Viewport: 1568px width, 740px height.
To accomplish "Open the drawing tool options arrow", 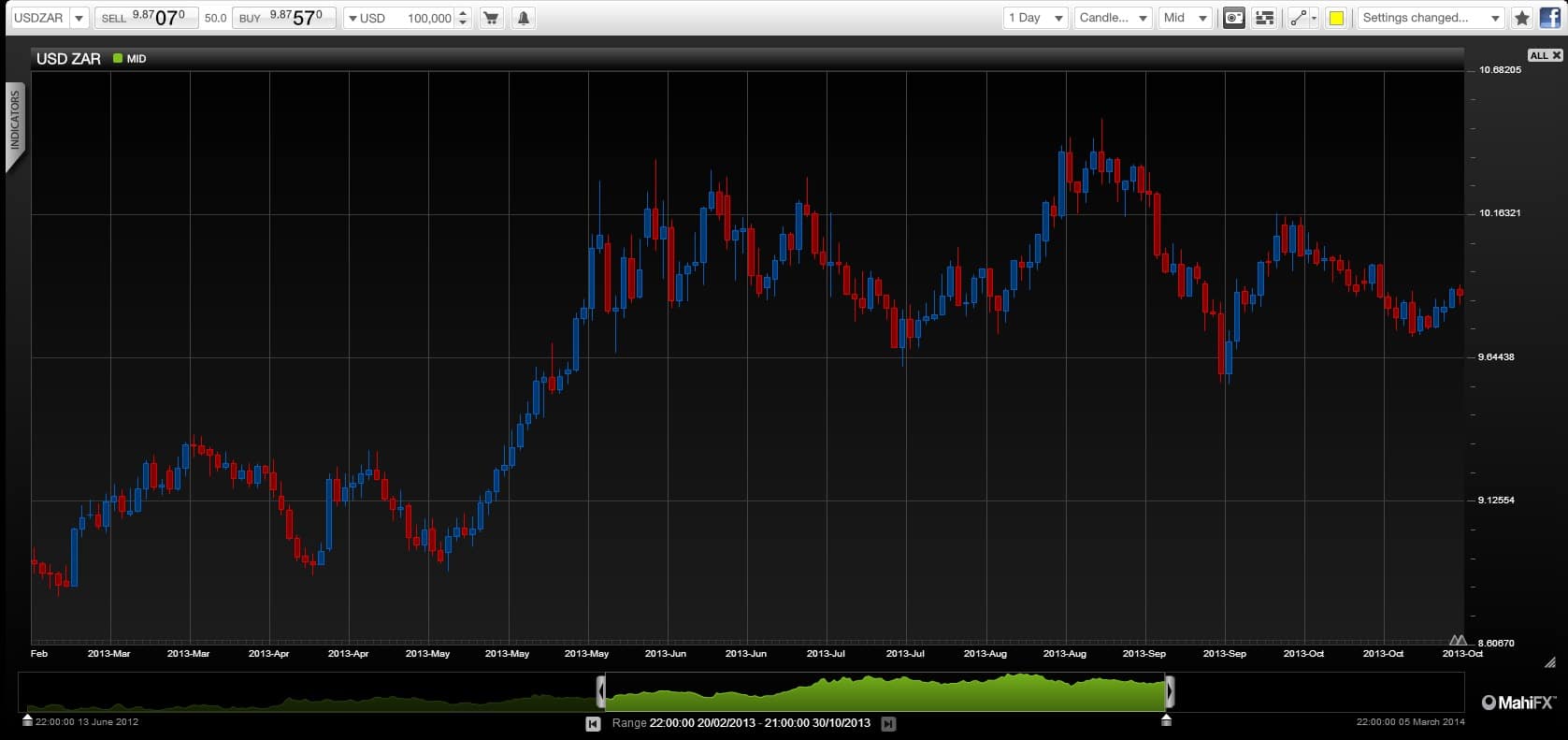I will (x=1314, y=18).
